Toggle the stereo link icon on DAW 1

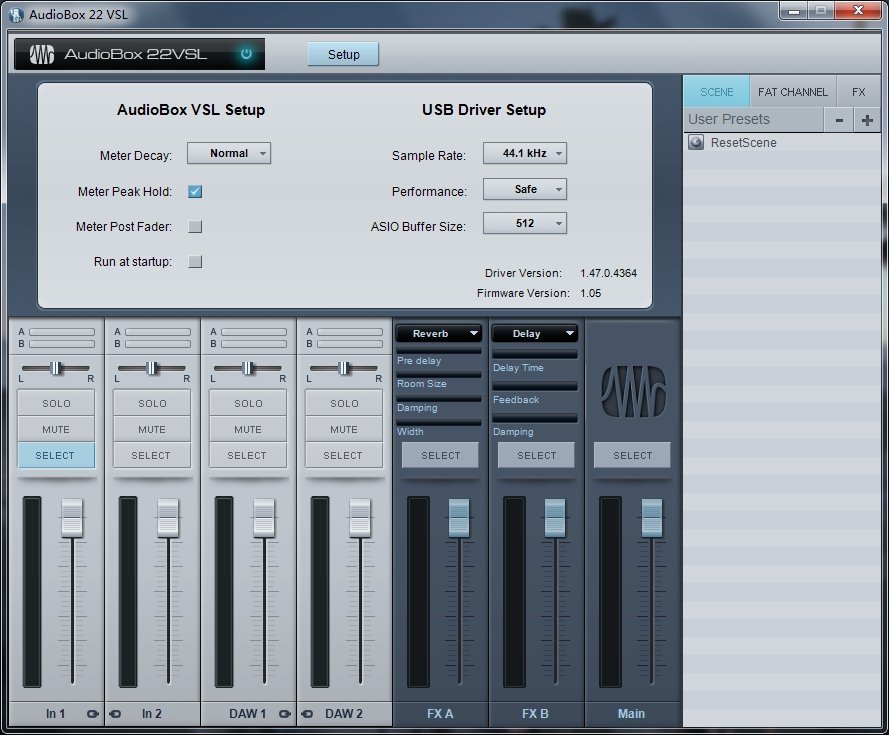[285, 713]
